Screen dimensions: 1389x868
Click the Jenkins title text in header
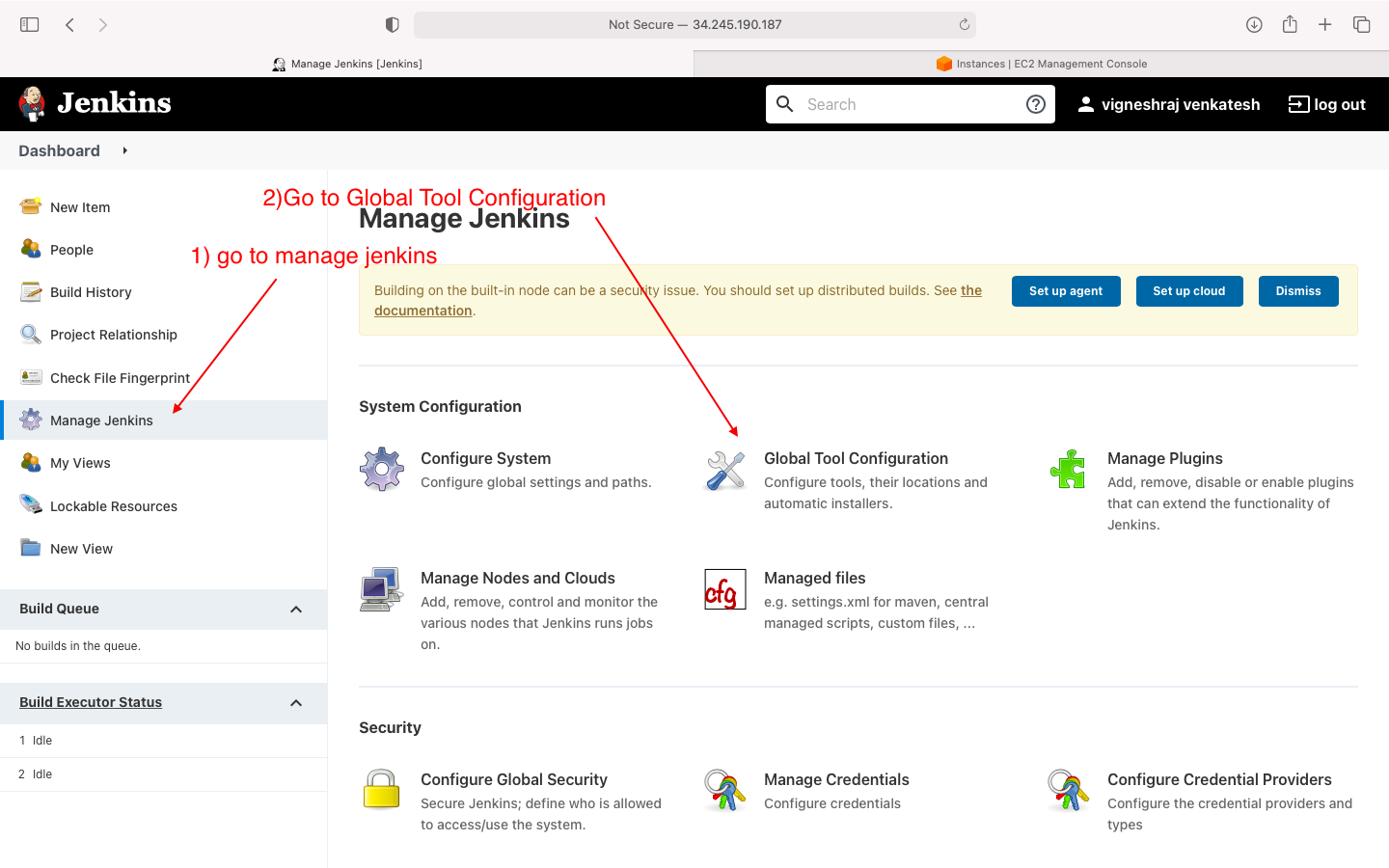point(114,103)
